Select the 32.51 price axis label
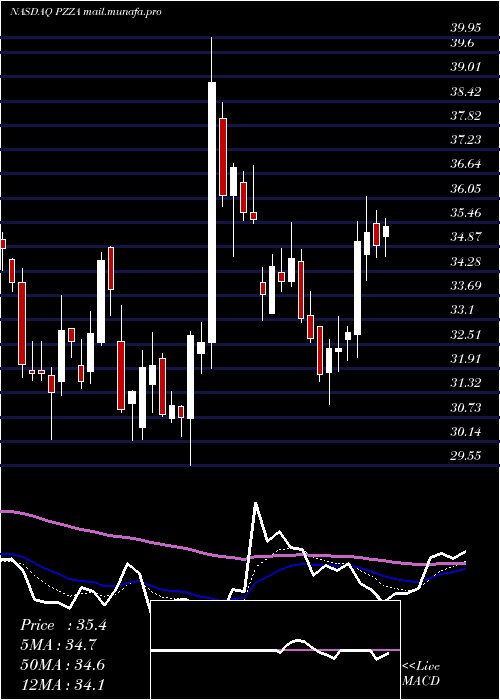Screen dimensions: 500x700 (466, 334)
